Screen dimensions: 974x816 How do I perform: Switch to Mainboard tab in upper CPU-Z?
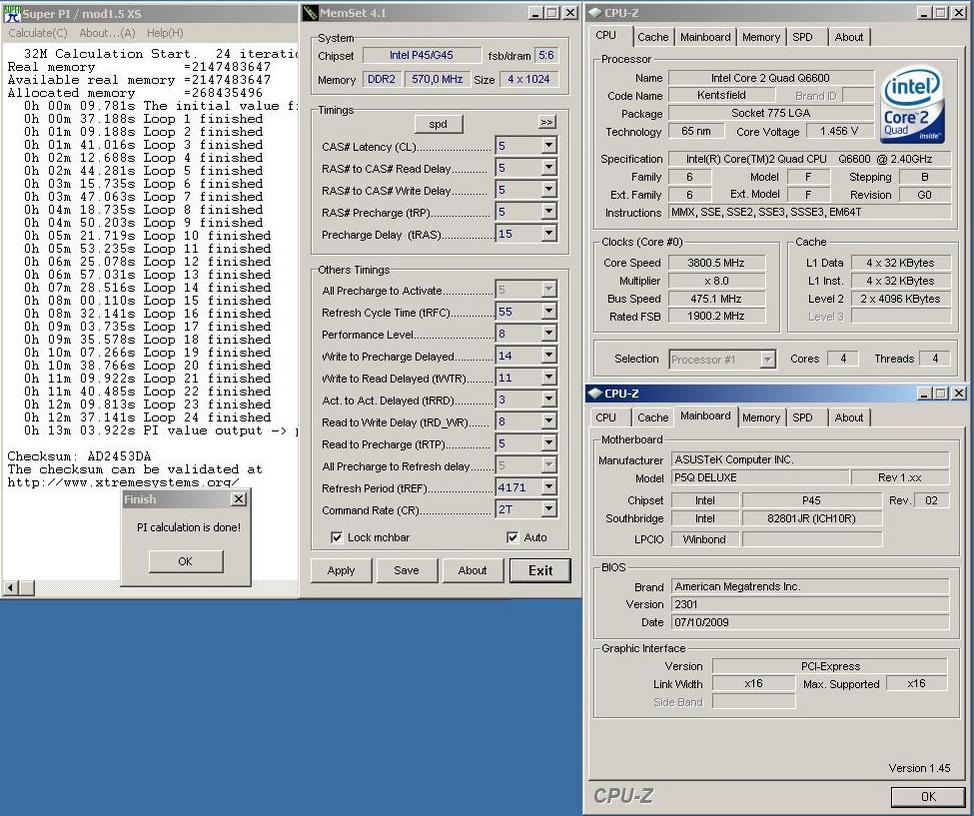(705, 37)
